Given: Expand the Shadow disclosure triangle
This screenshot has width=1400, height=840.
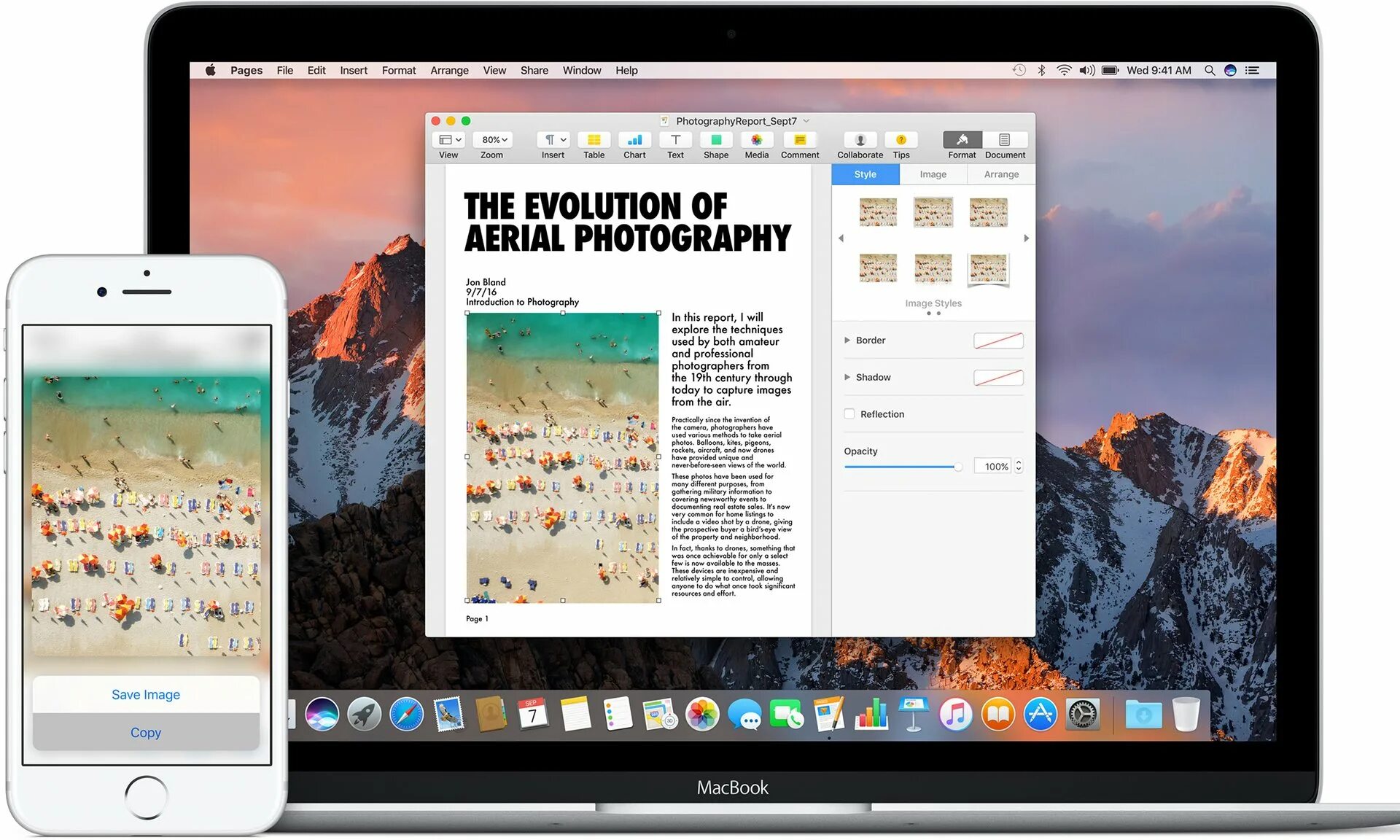Looking at the screenshot, I should [x=847, y=378].
